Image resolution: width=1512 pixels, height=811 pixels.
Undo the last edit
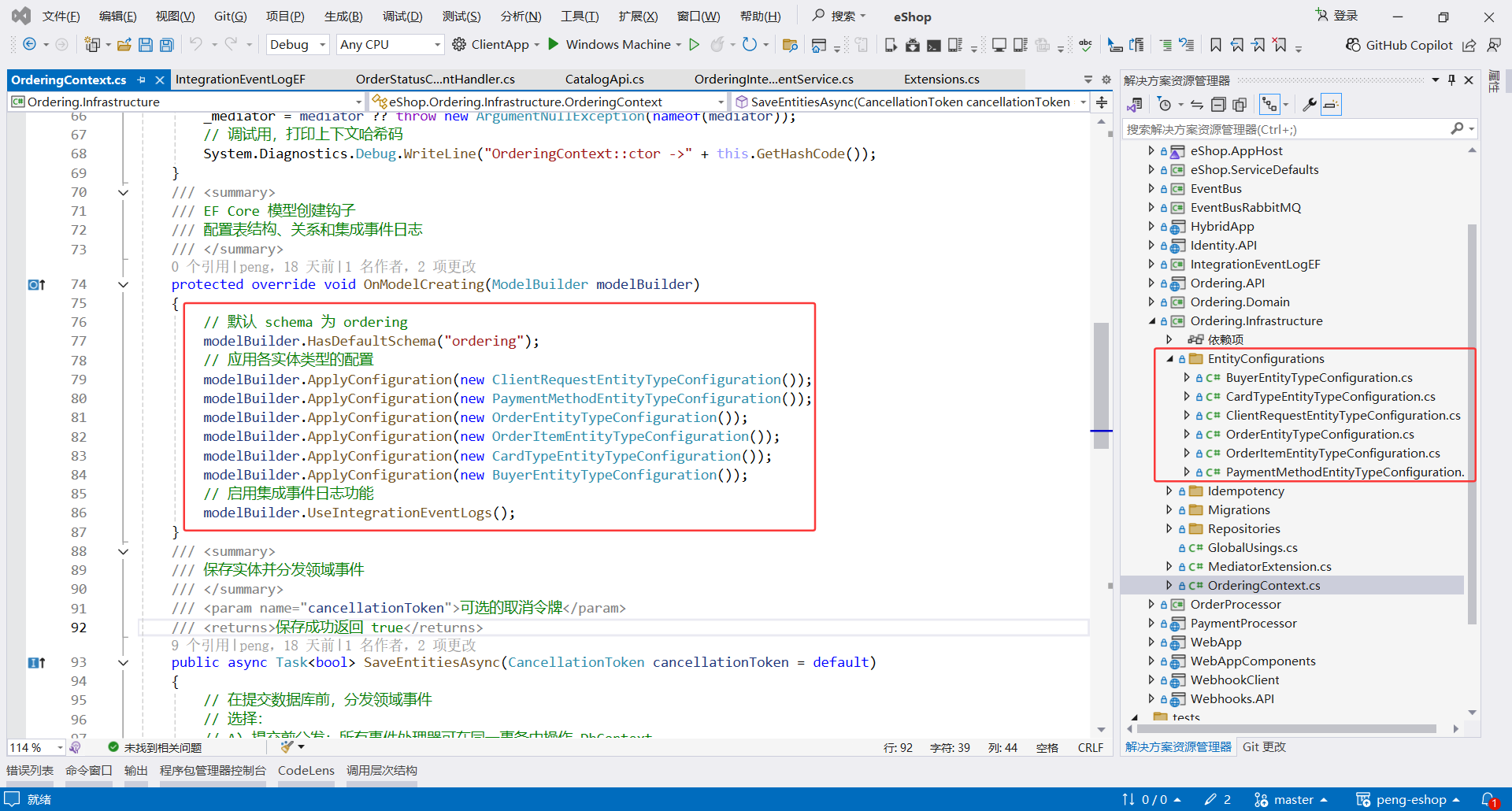(x=196, y=44)
